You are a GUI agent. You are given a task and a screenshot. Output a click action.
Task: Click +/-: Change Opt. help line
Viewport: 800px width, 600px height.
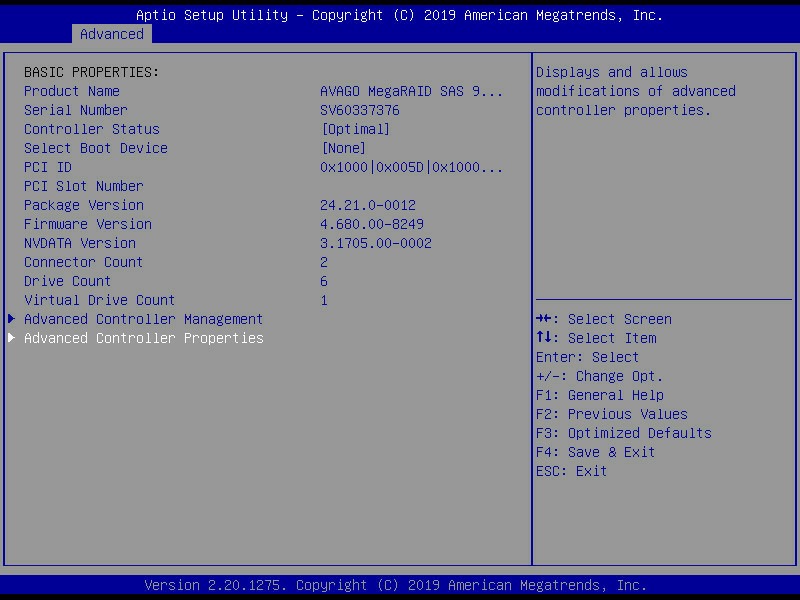pos(599,376)
